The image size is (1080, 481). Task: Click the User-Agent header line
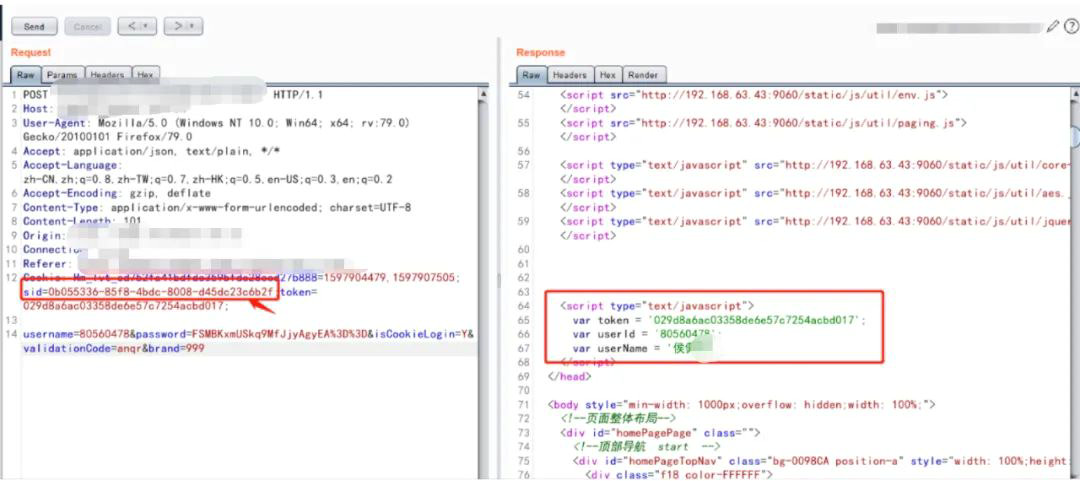click(x=216, y=123)
